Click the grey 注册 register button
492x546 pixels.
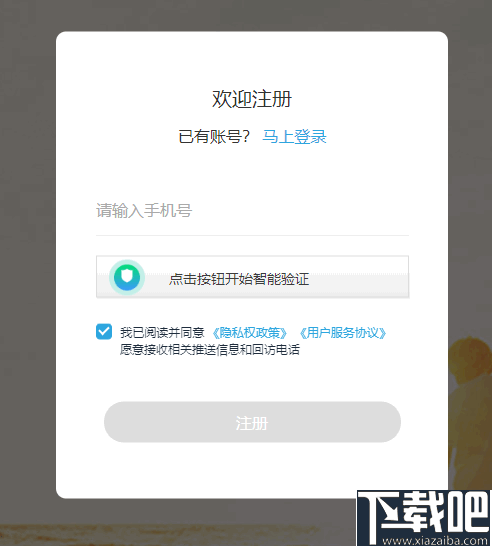click(252, 422)
